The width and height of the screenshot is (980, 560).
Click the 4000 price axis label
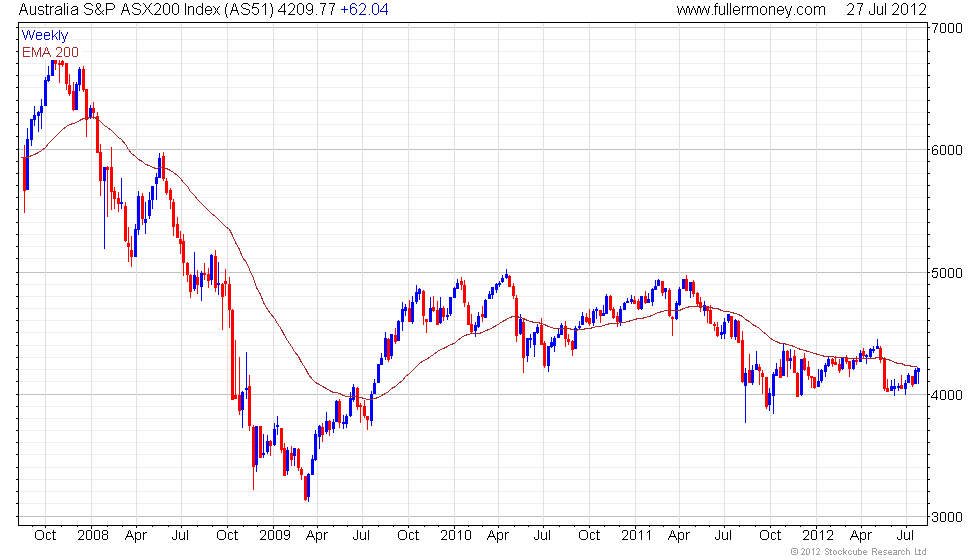tap(948, 395)
